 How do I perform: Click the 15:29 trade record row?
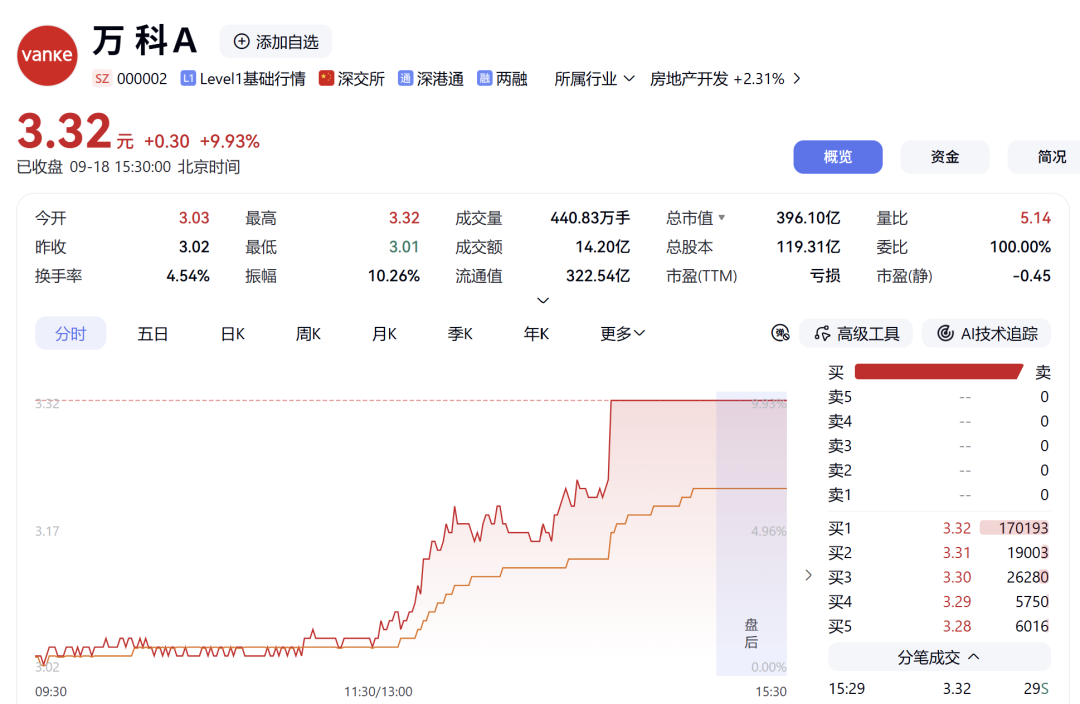point(939,688)
